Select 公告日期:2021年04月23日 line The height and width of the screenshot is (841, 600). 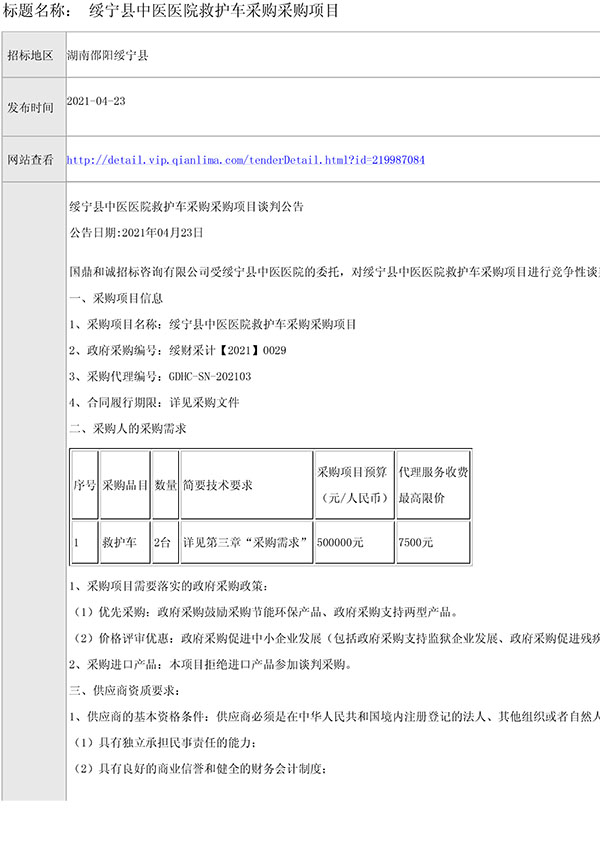pos(136,233)
